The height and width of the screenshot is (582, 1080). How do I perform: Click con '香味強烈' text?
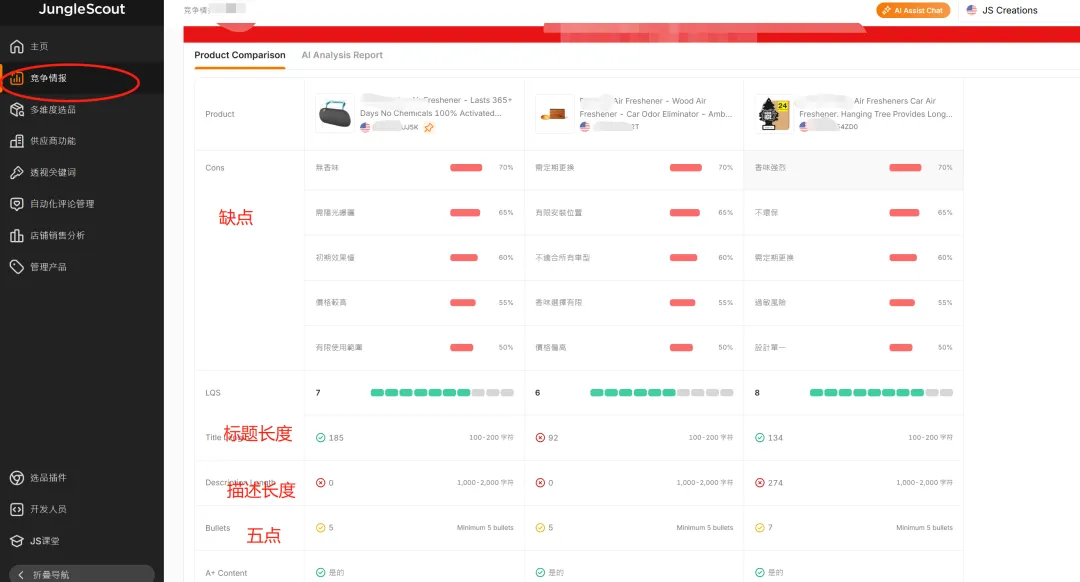[770, 168]
